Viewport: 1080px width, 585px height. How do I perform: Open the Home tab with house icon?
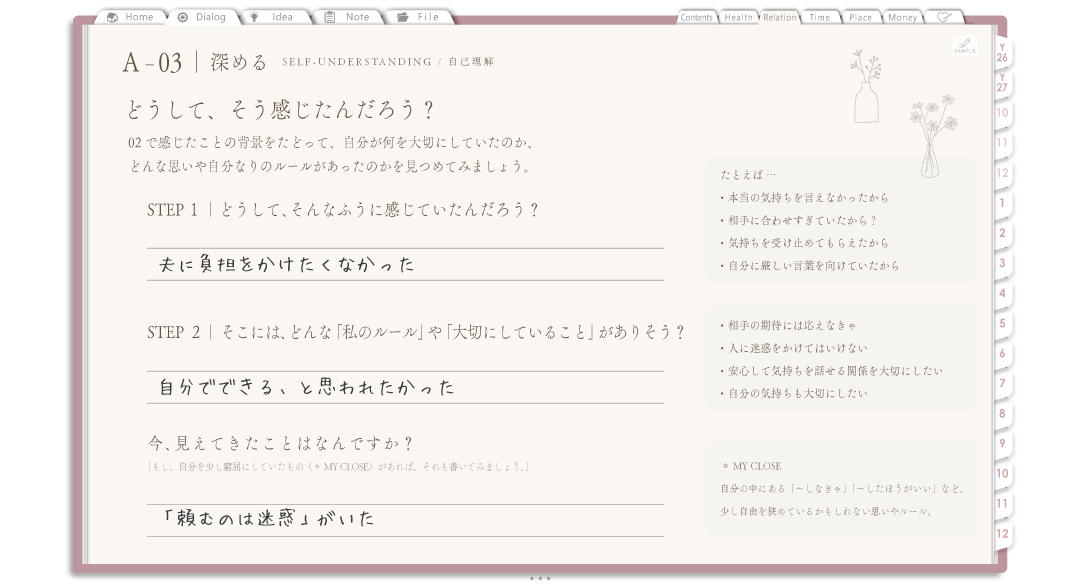131,17
